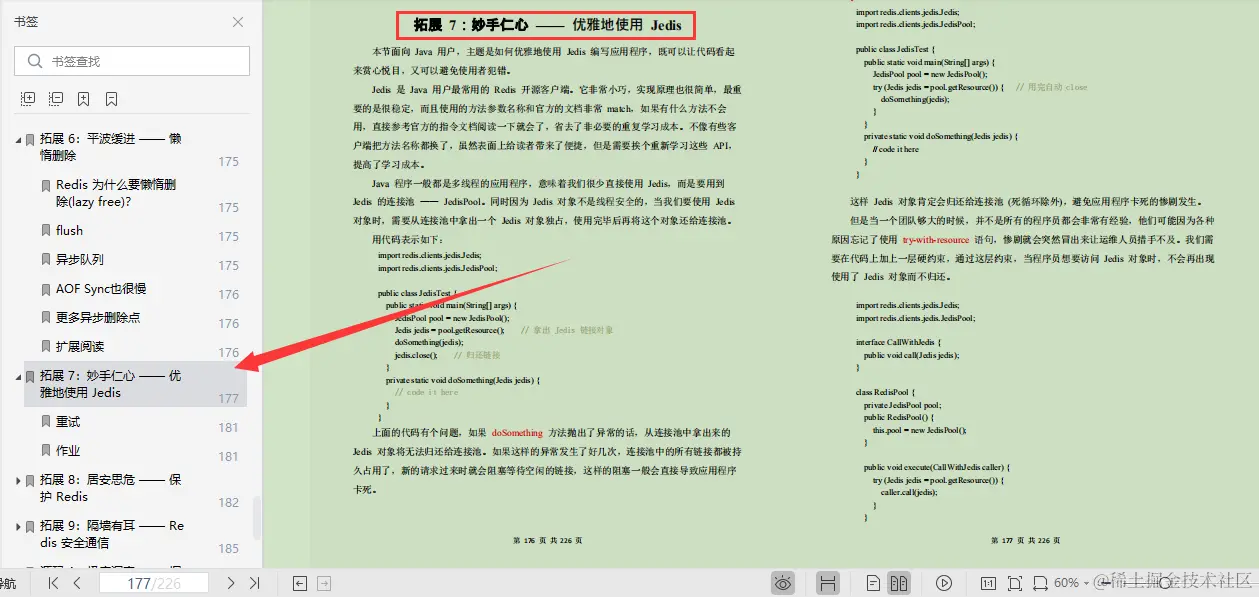This screenshot has height=597, width=1259.
Task: Toggle the collapse-all bookmarks control
Action: (55, 97)
